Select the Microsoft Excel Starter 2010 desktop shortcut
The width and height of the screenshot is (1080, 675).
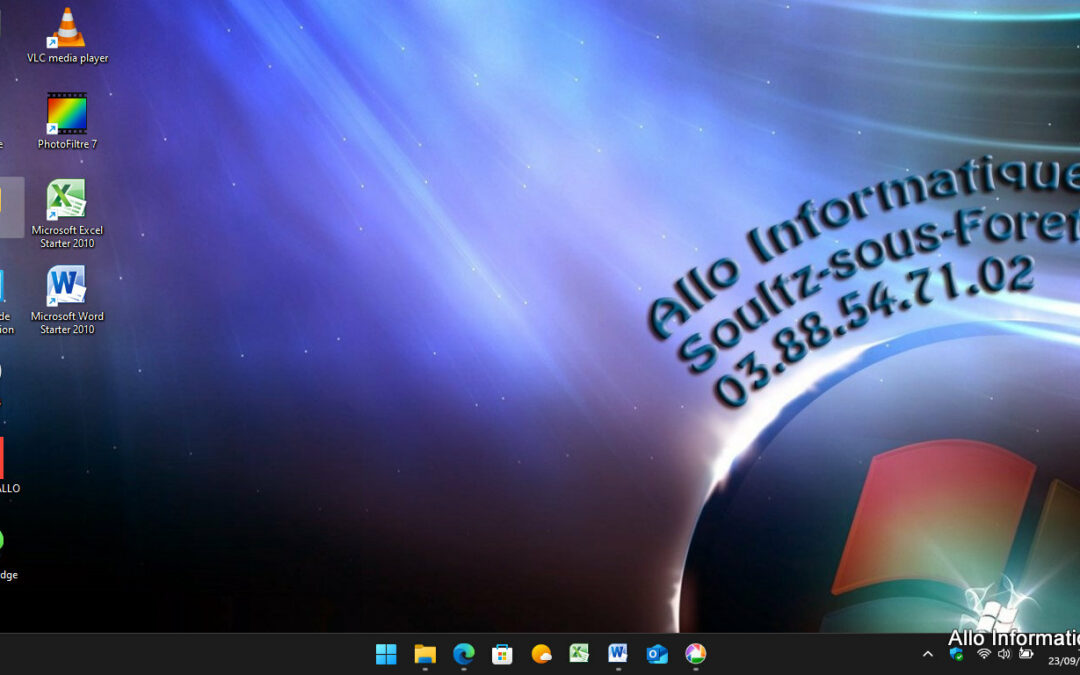[x=67, y=214]
